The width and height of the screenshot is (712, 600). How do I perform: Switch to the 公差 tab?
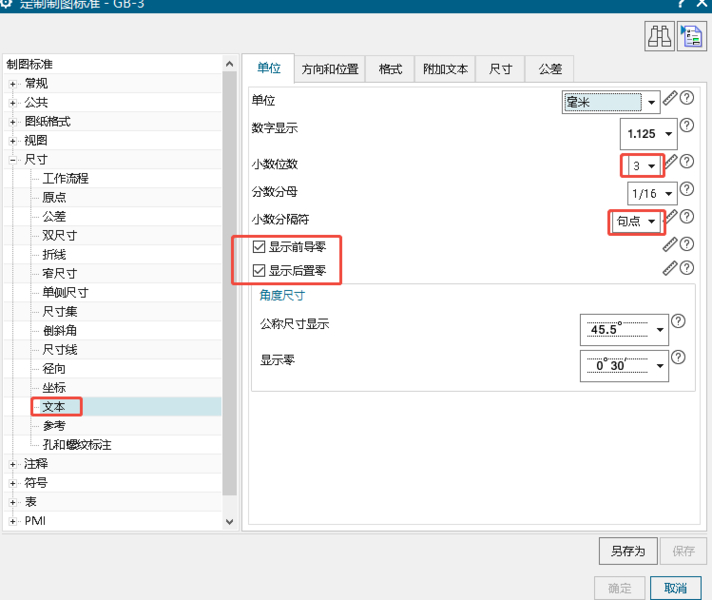(x=550, y=69)
